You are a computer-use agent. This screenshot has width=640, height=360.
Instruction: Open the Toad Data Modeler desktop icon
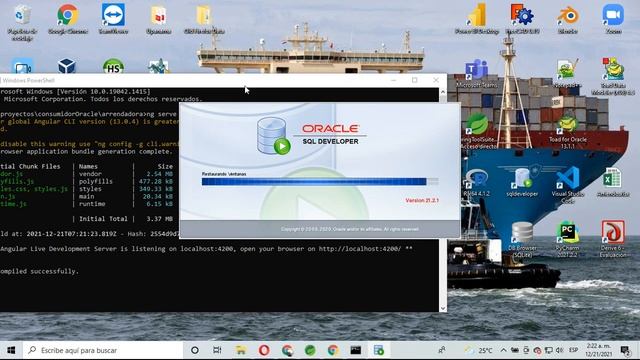point(613,76)
